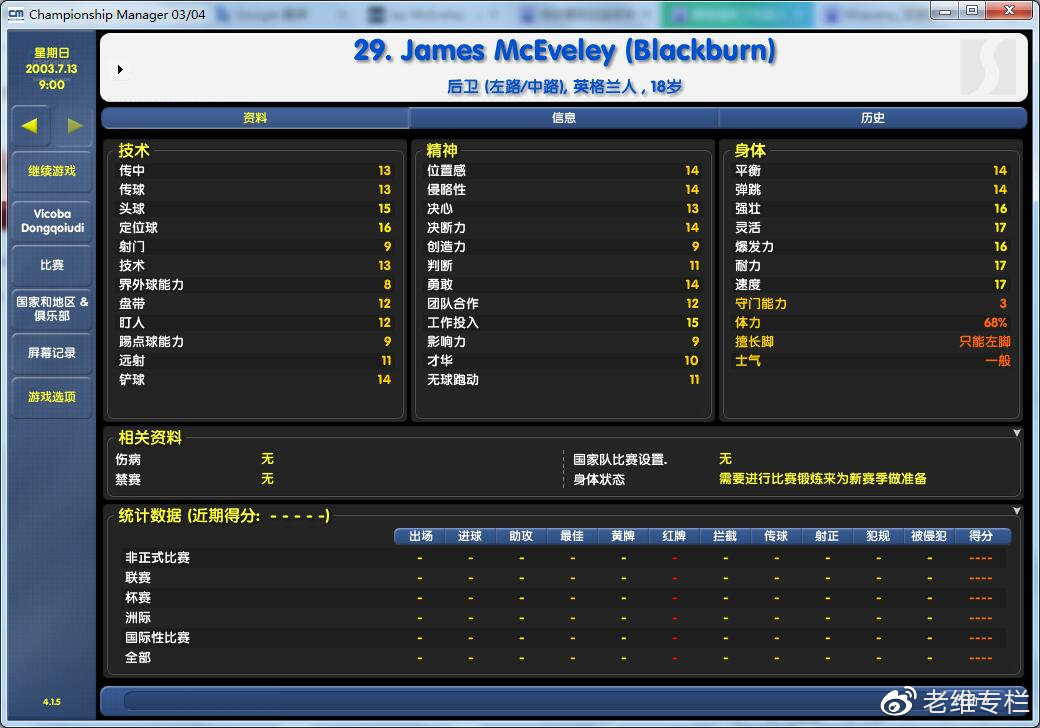Click the 红牌 column header
This screenshot has width=1040, height=728.
tap(675, 536)
